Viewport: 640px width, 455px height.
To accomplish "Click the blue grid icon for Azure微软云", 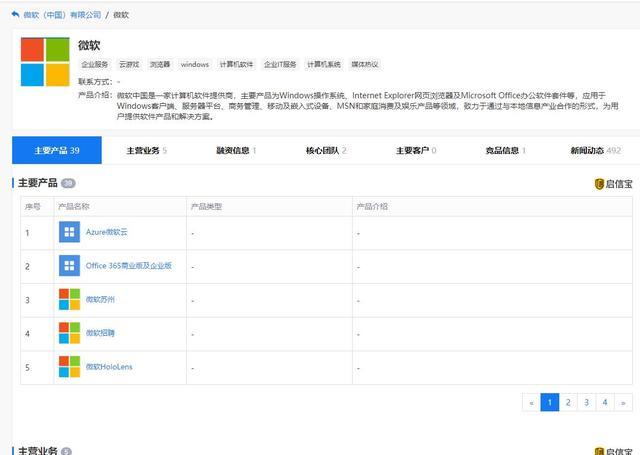I will point(69,232).
